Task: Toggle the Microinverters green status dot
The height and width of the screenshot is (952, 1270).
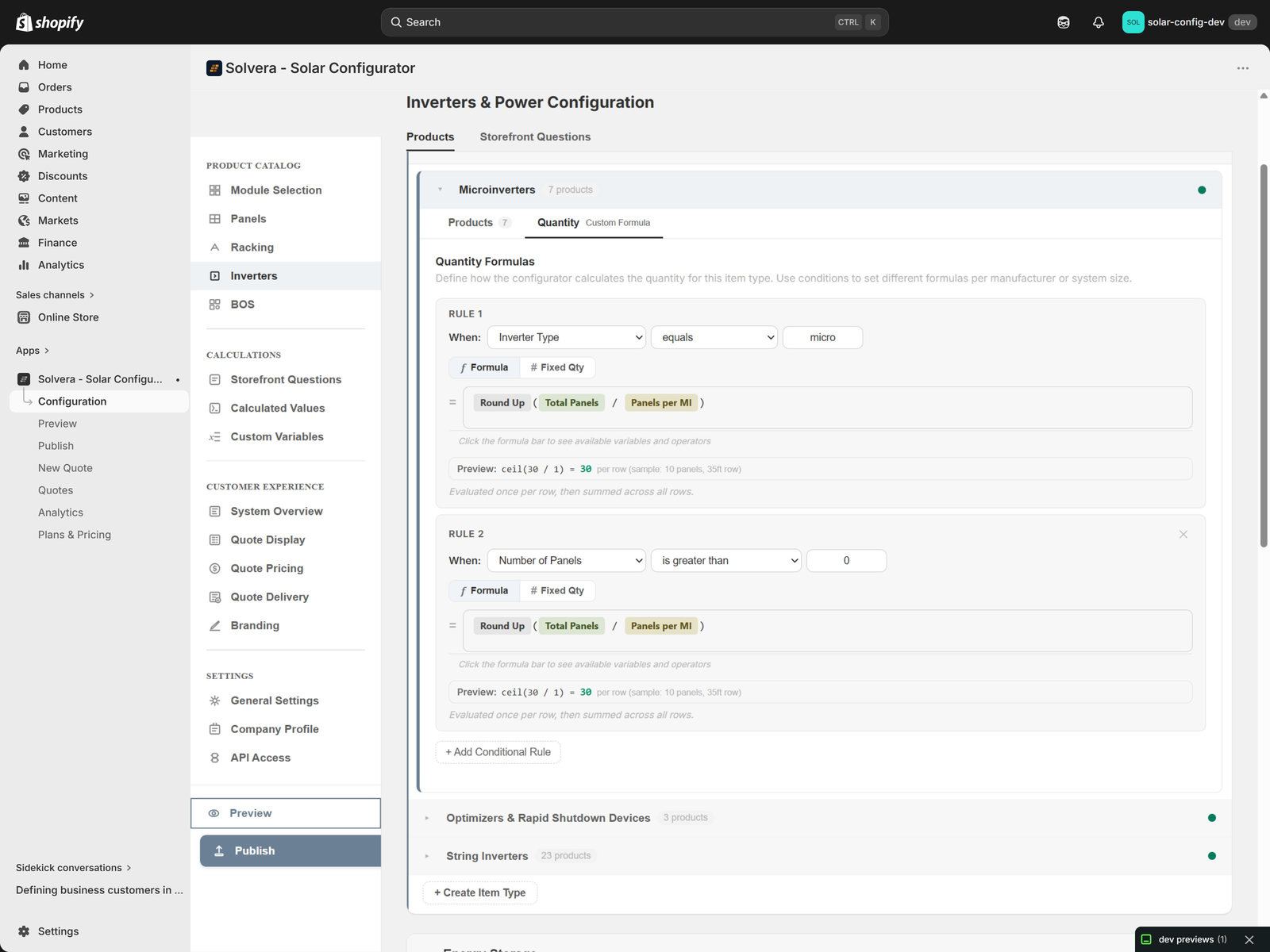Action: click(1202, 190)
